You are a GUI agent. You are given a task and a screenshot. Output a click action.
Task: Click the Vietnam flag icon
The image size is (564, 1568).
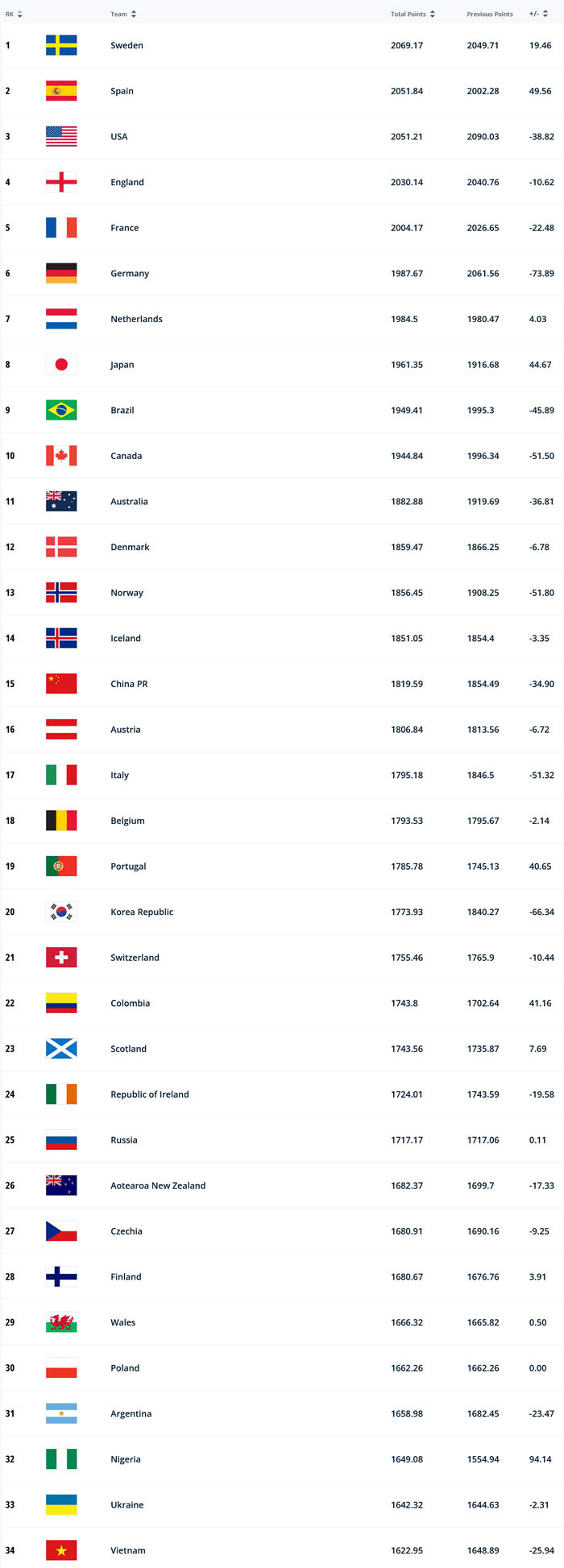click(x=61, y=1550)
